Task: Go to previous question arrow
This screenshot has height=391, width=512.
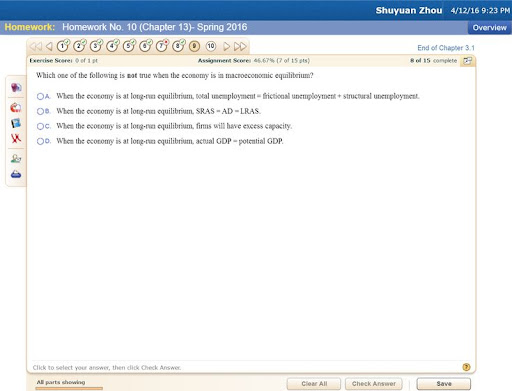Action: (x=49, y=46)
